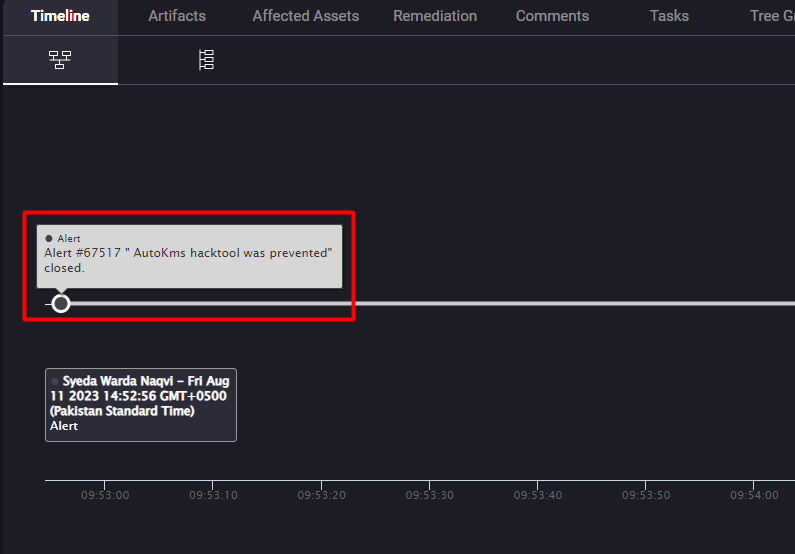This screenshot has height=554, width=795.
Task: Select the graph timeline view icon
Action: [60, 60]
